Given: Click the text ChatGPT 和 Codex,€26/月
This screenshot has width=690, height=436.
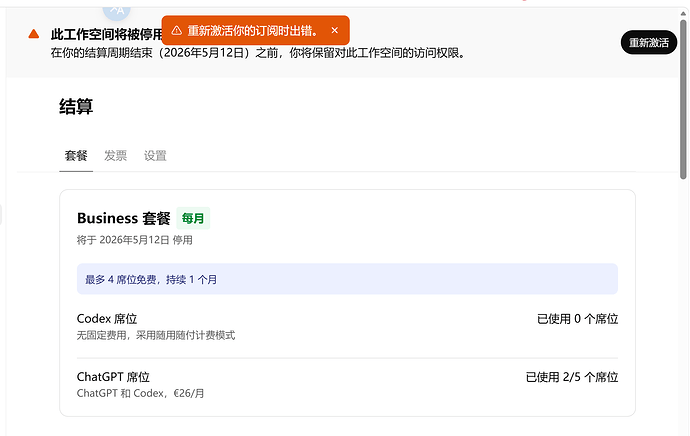Looking at the screenshot, I should [x=140, y=393].
